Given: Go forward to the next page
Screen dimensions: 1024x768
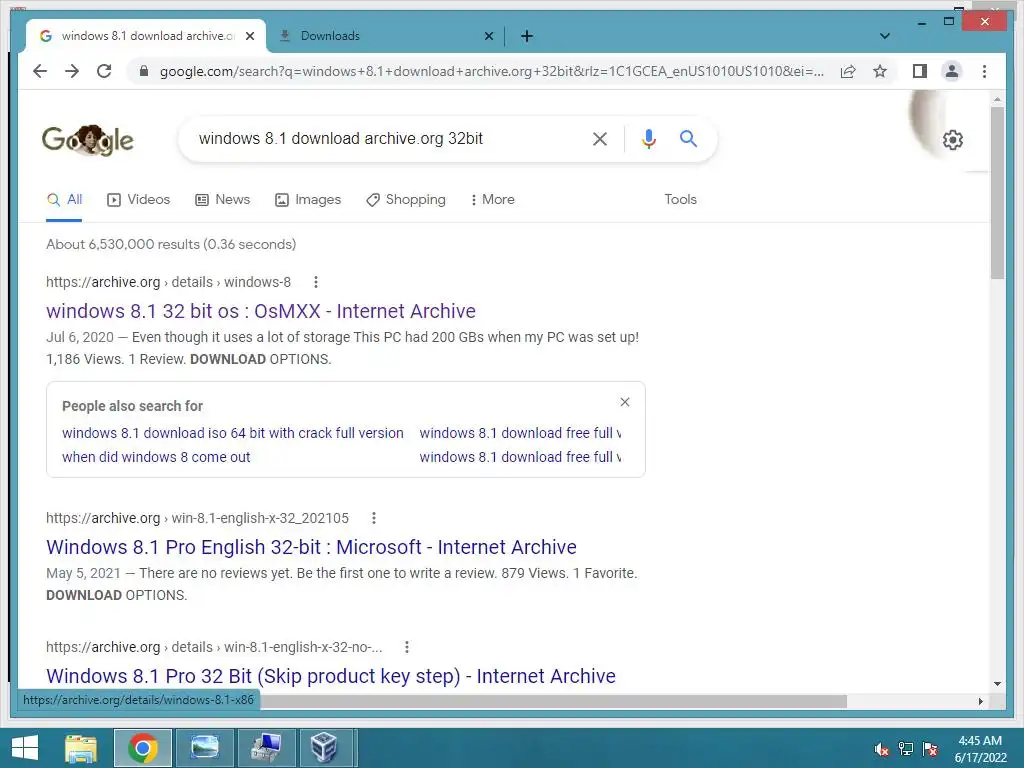Looking at the screenshot, I should pyautogui.click(x=72, y=71).
